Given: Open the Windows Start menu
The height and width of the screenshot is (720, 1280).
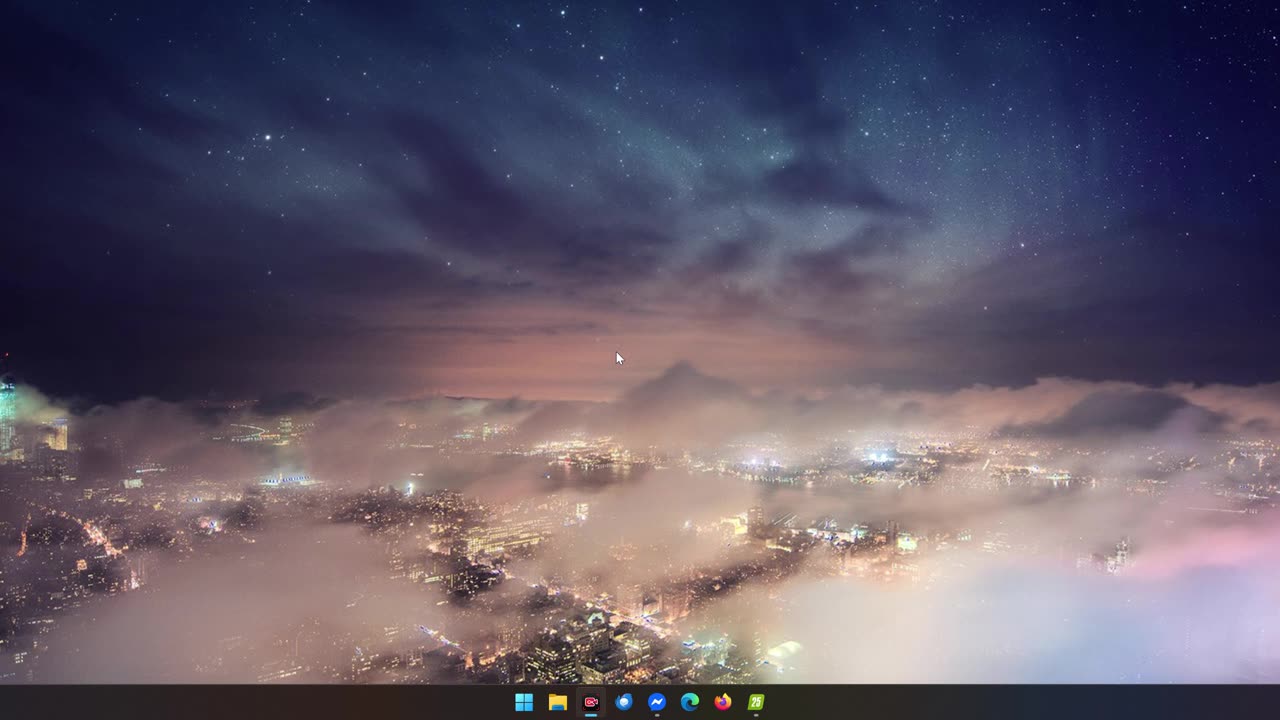Looking at the screenshot, I should pyautogui.click(x=524, y=702).
